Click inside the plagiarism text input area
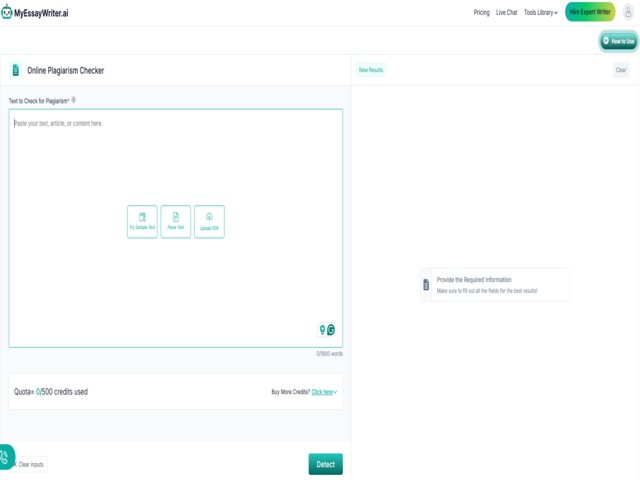The width and height of the screenshot is (640, 480). (x=175, y=170)
